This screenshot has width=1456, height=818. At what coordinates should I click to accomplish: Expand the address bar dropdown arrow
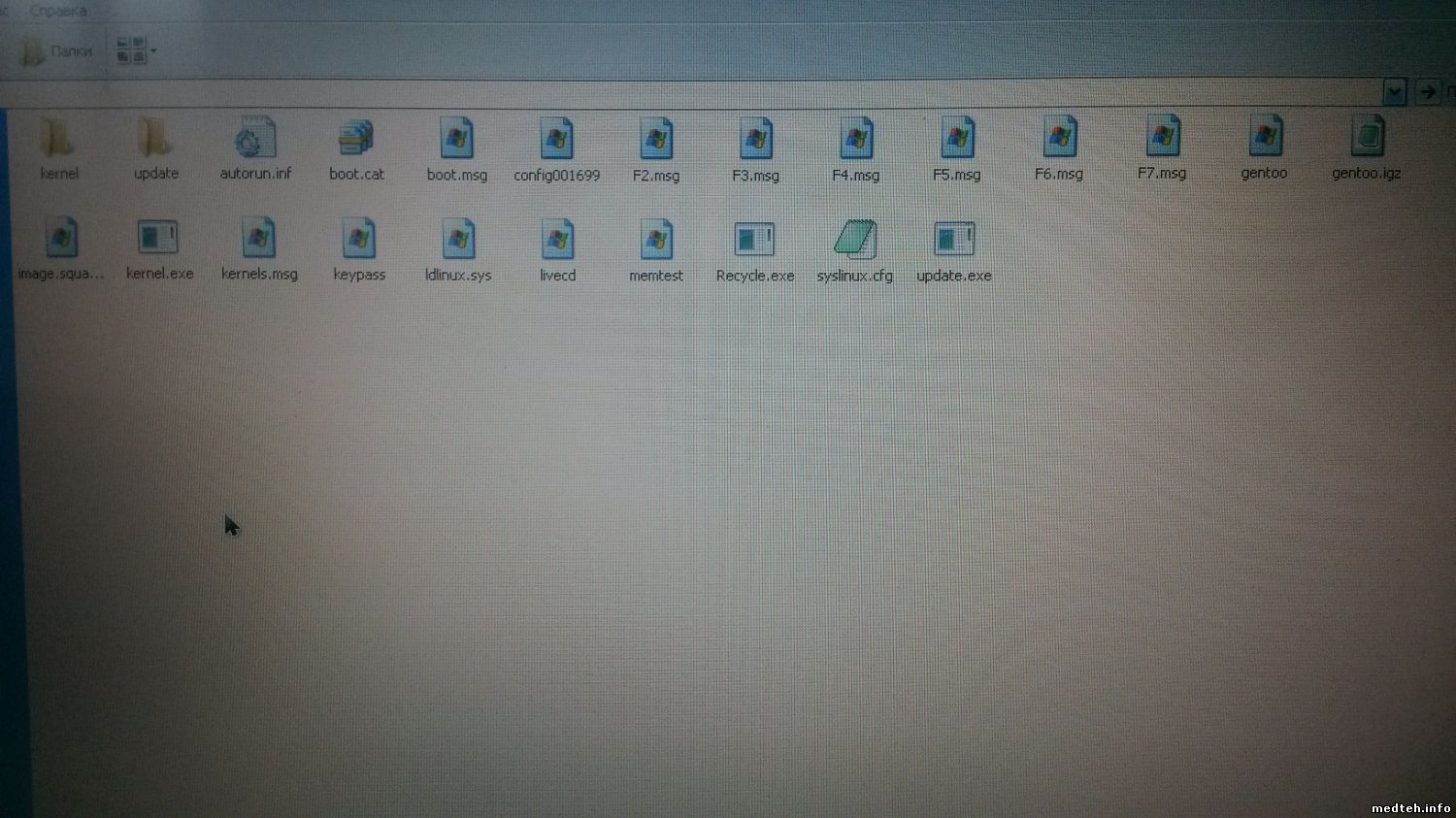point(1394,92)
